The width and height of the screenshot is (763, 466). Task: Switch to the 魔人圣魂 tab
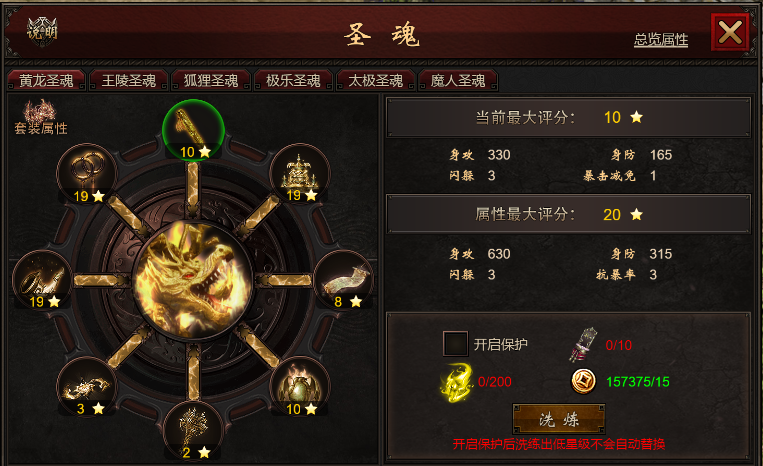pos(457,80)
